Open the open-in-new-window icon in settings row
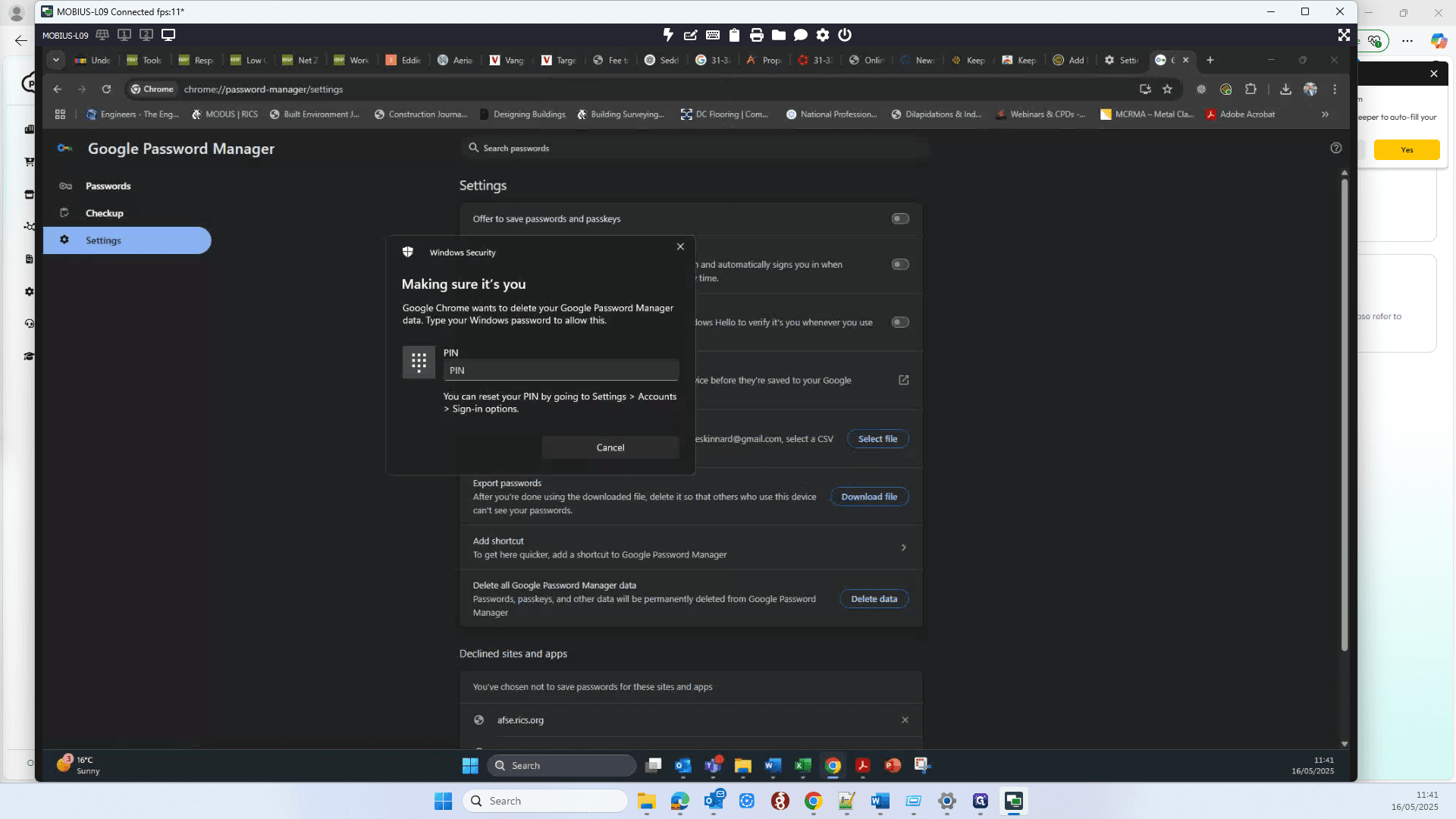This screenshot has height=819, width=1456. tap(904, 381)
